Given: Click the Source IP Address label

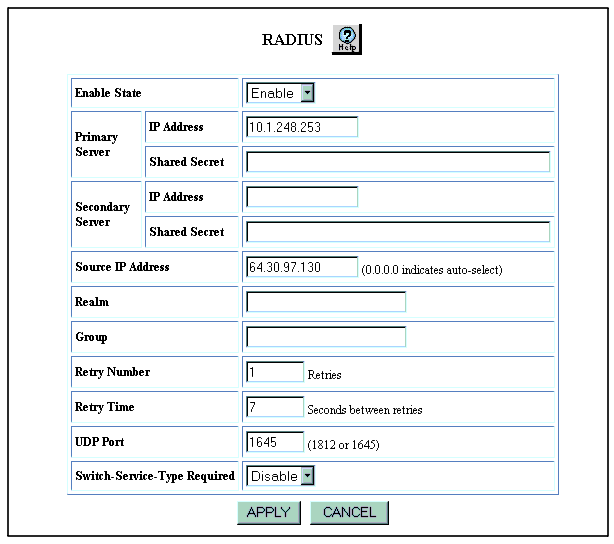Looking at the screenshot, I should (x=122, y=267).
